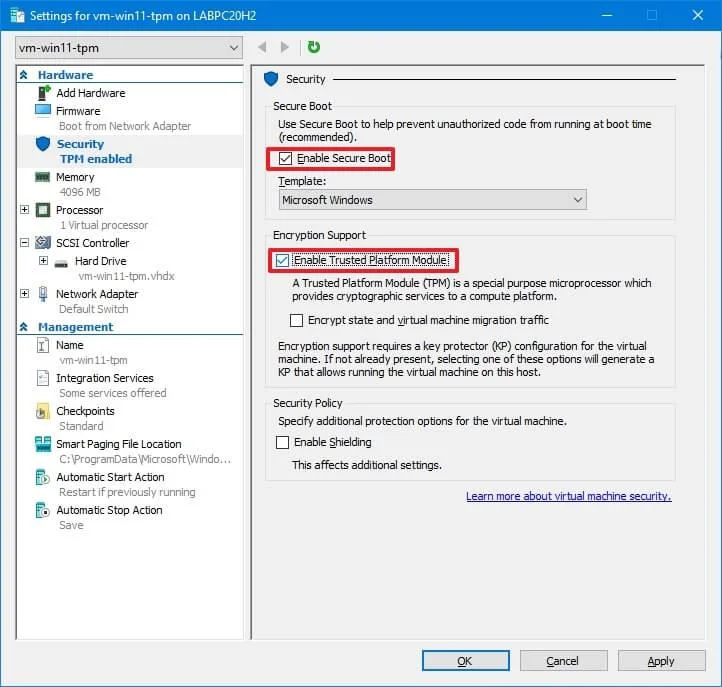Click 'Standard' under Checkpoints

pos(82,426)
